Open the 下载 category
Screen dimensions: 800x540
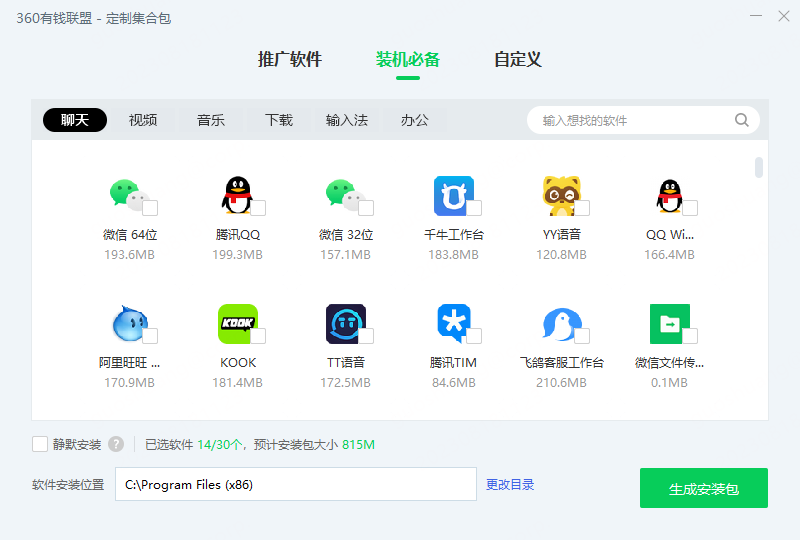tap(279, 120)
